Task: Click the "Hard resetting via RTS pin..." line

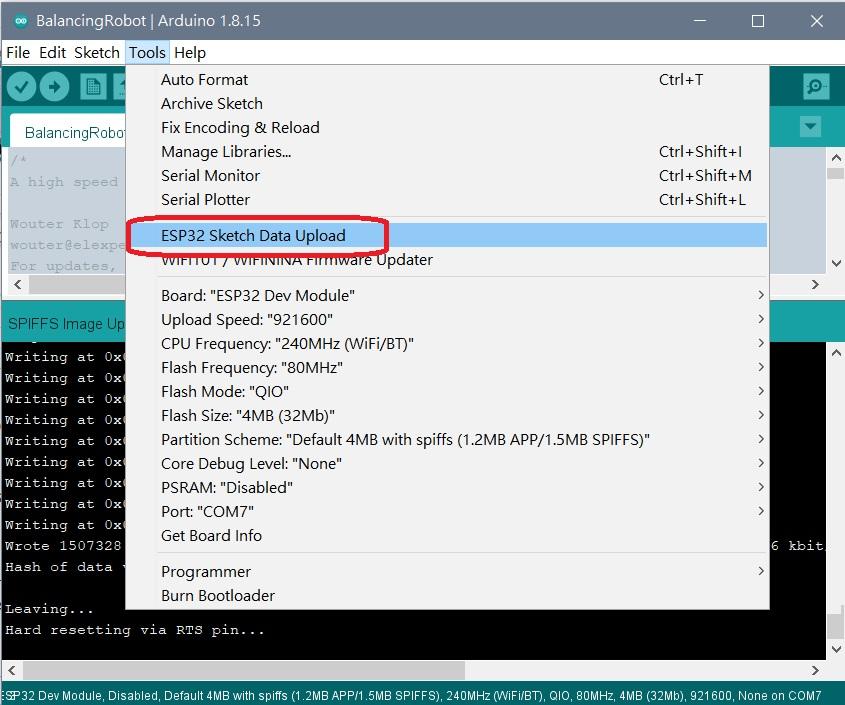Action: tap(135, 630)
